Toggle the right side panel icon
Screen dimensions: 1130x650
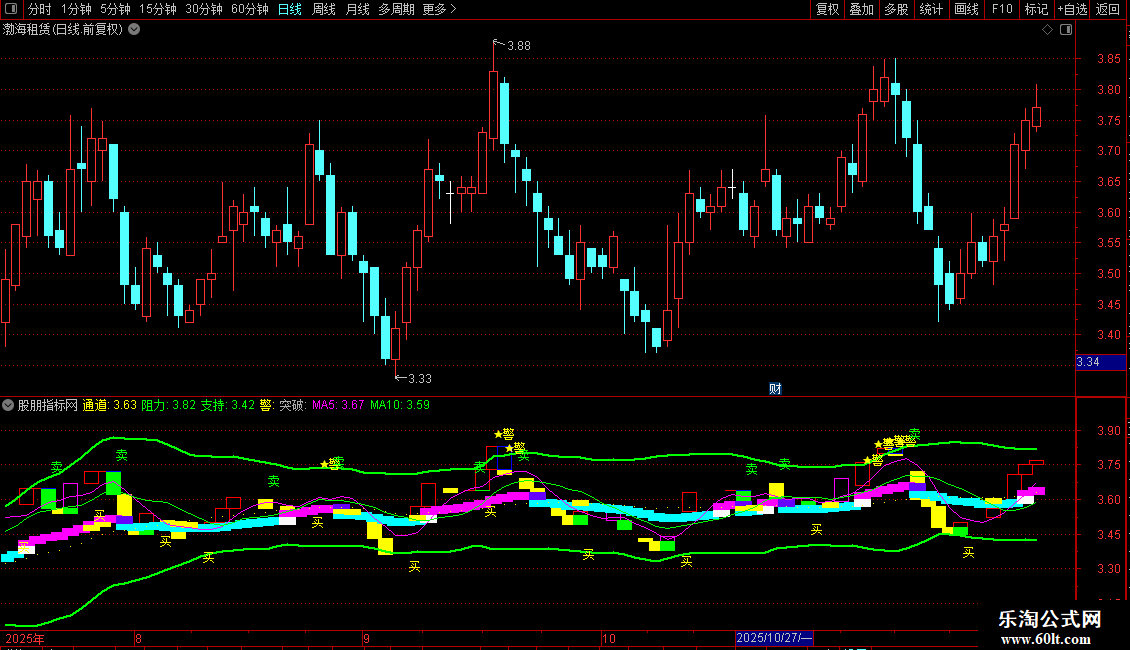coord(1066,30)
